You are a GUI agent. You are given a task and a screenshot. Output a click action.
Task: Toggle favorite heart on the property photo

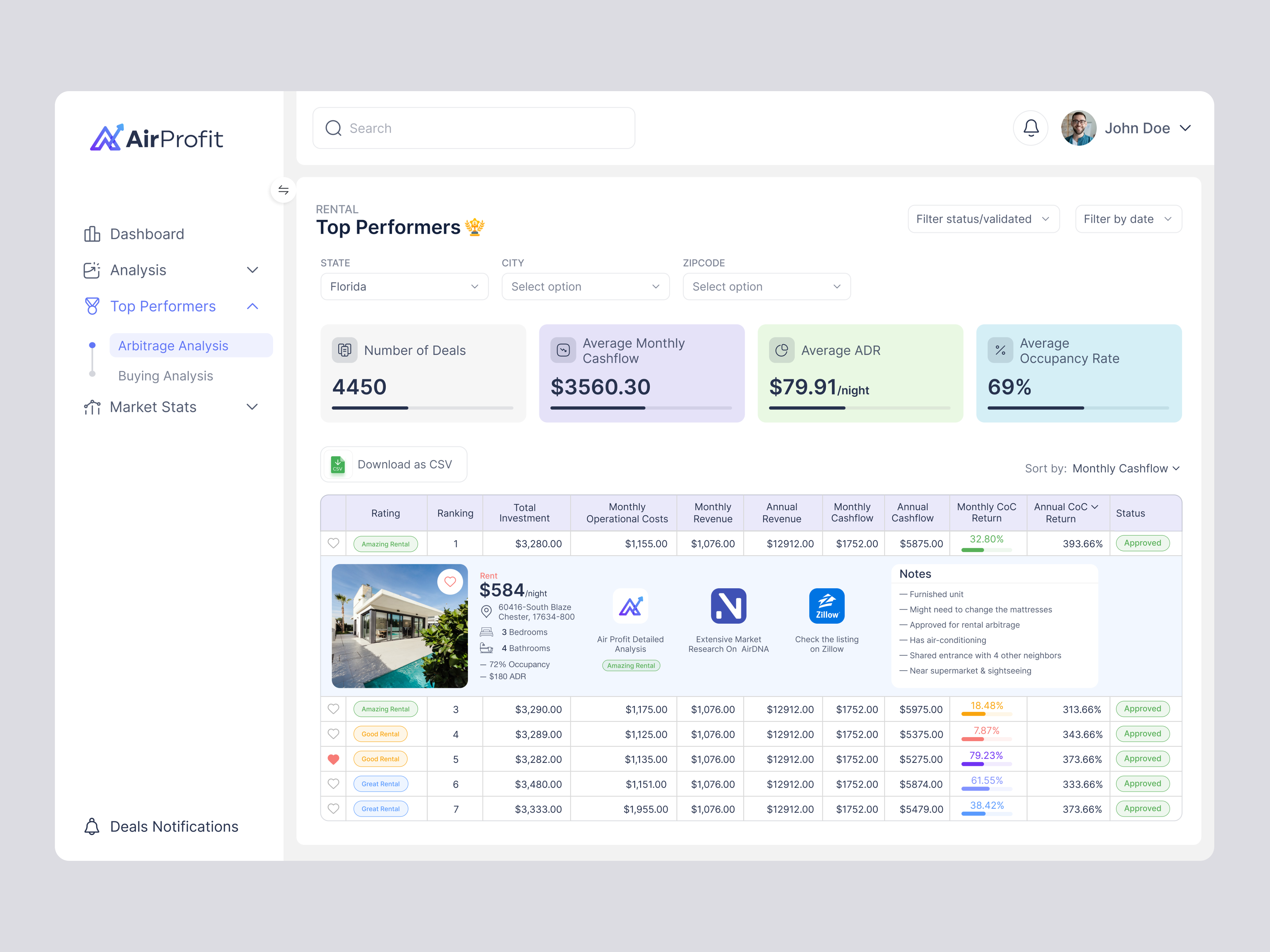450,581
